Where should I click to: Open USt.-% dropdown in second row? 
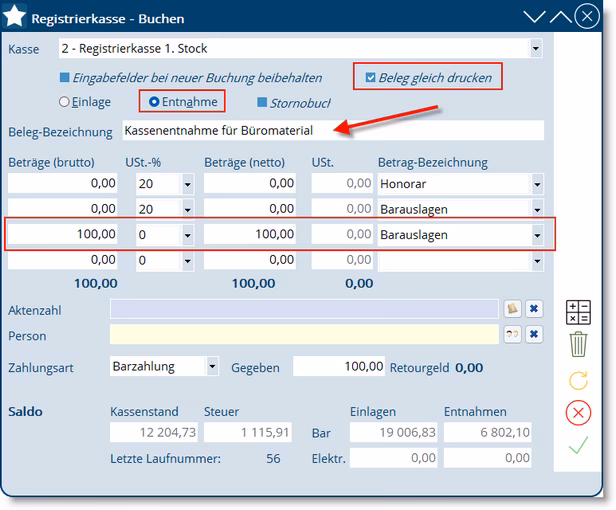click(x=188, y=209)
